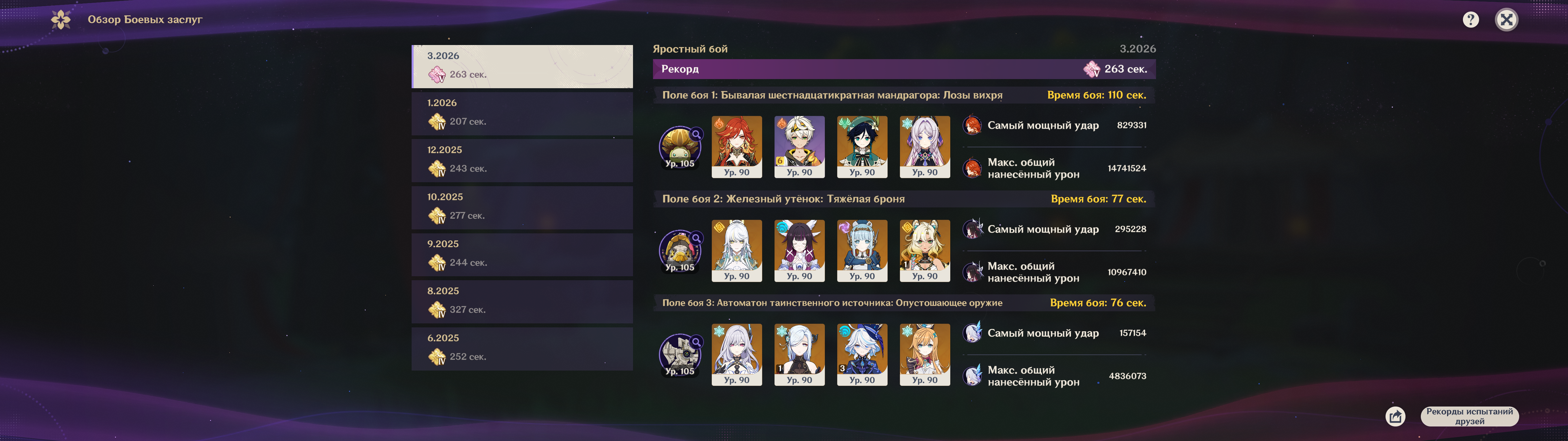Select the blue-hat character portrait in battlefield 3
The width and height of the screenshot is (1568, 441).
point(862,355)
